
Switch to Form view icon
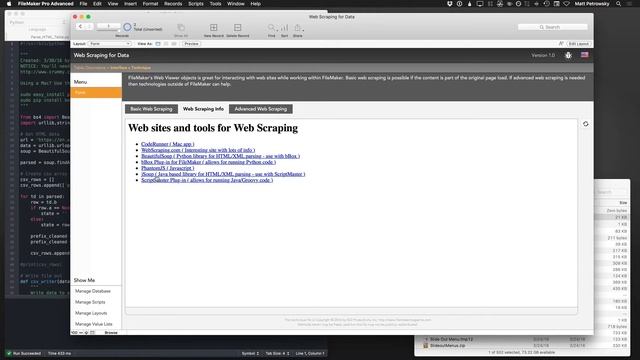(x=158, y=44)
